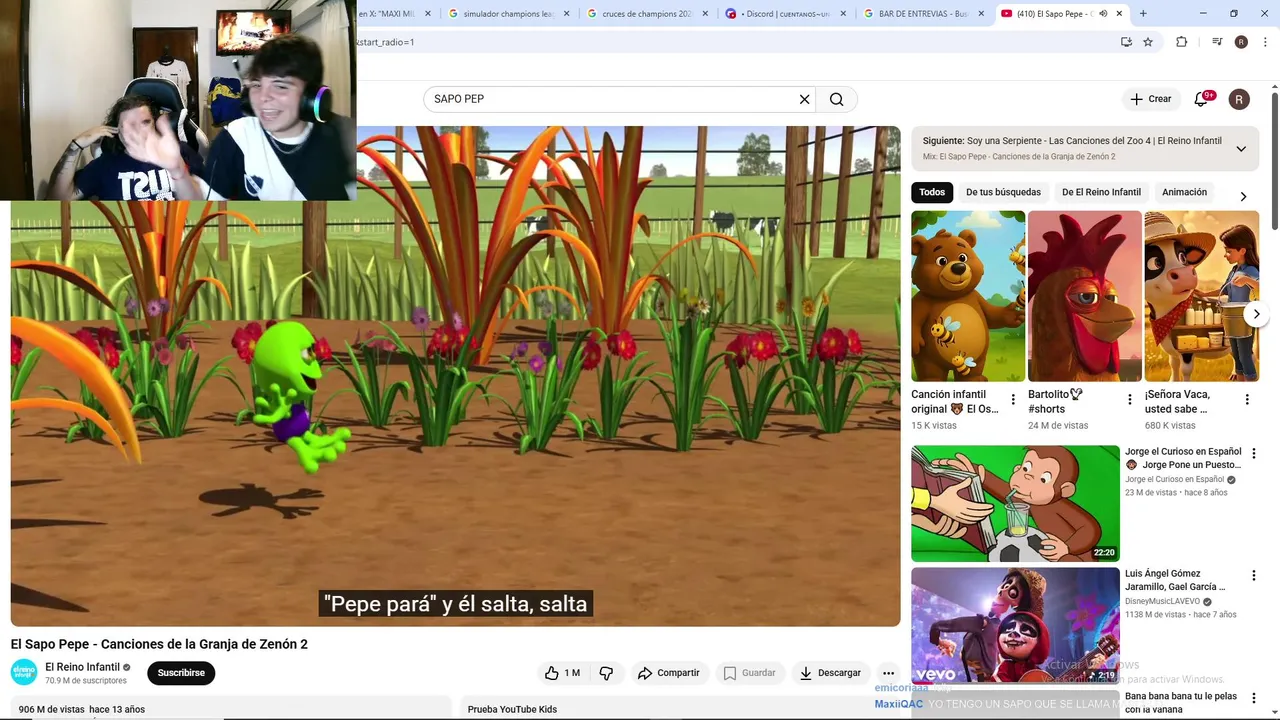The height and width of the screenshot is (720, 1280).
Task: Open the YouTube account avatar menu
Action: [1239, 99]
